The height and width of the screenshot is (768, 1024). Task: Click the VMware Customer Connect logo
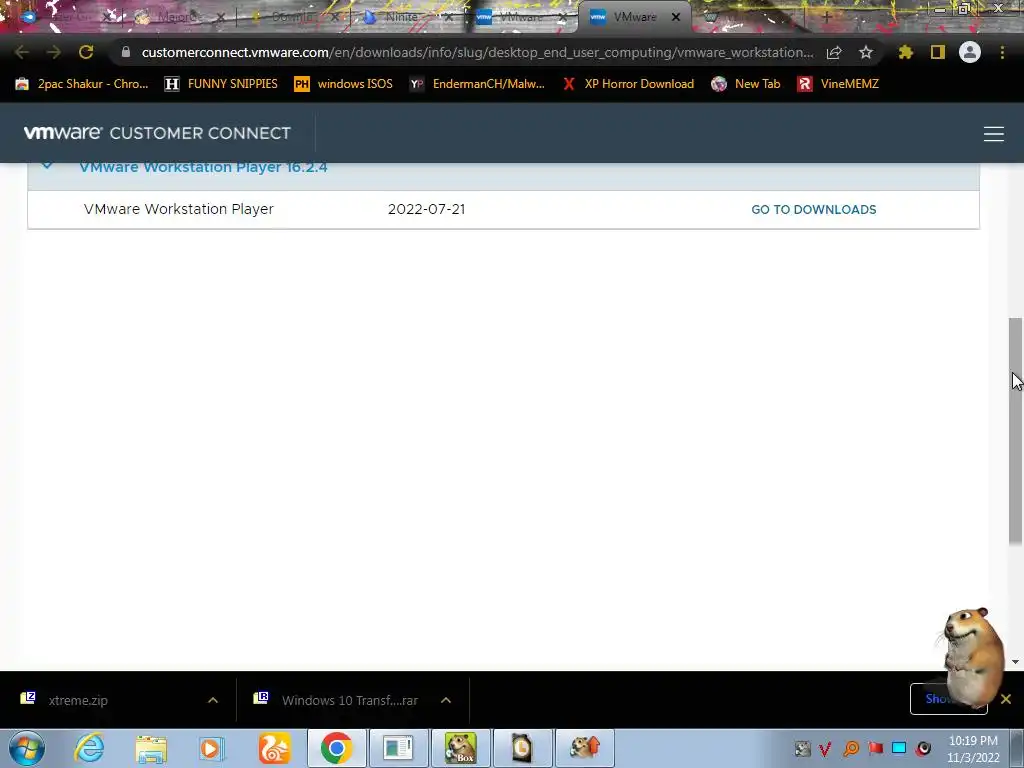click(157, 133)
